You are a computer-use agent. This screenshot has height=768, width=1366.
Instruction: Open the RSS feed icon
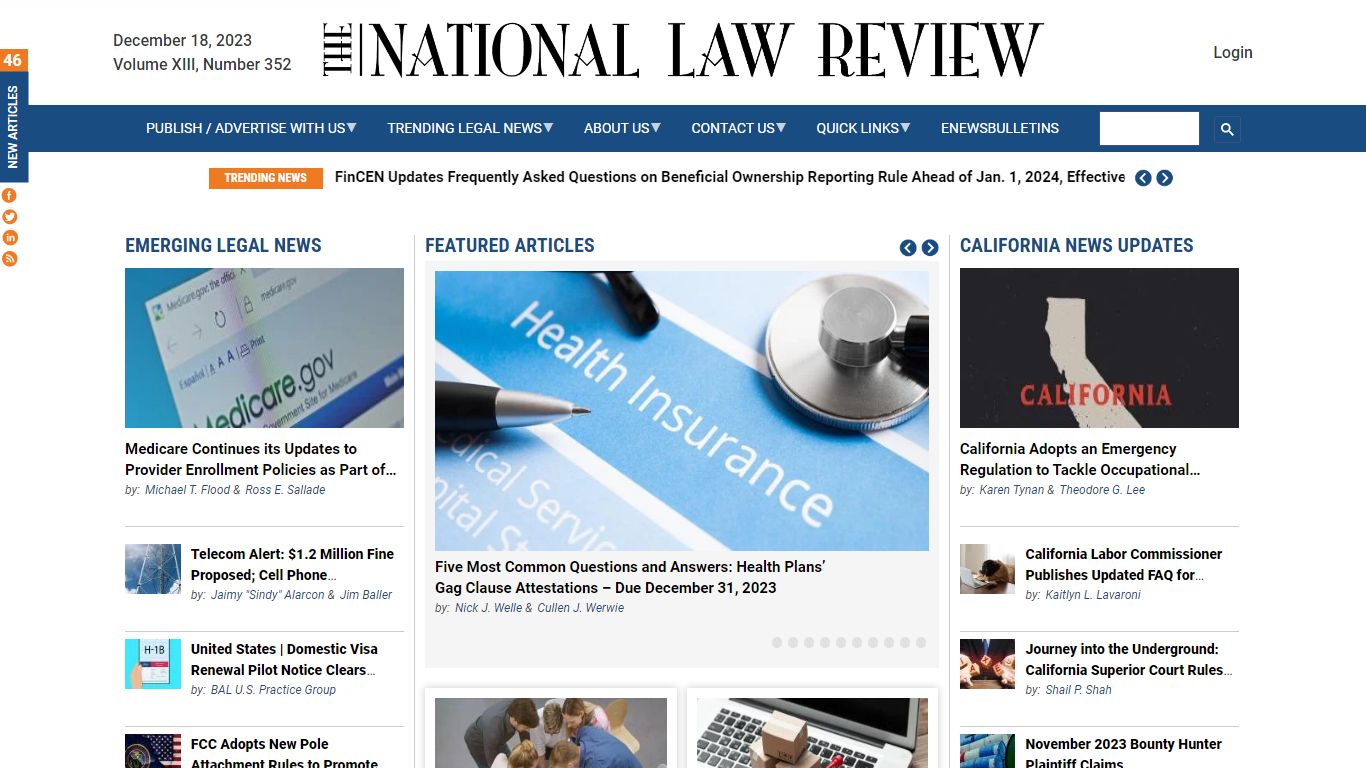point(10,258)
